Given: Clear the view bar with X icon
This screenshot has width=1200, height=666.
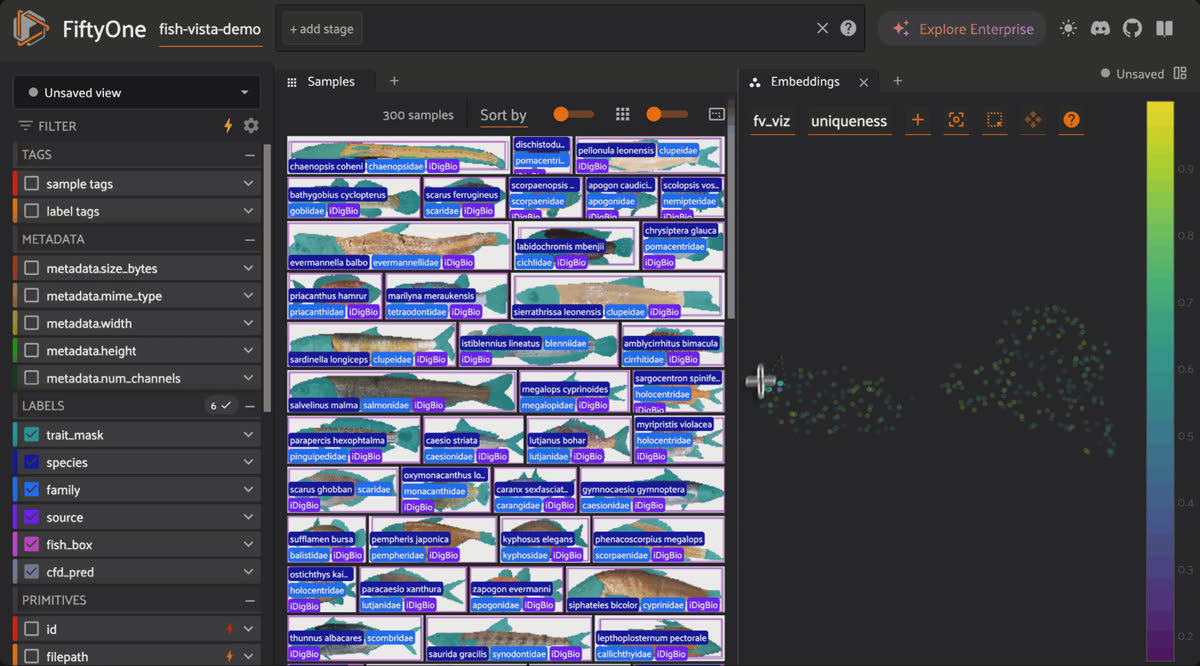Looking at the screenshot, I should 822,29.
